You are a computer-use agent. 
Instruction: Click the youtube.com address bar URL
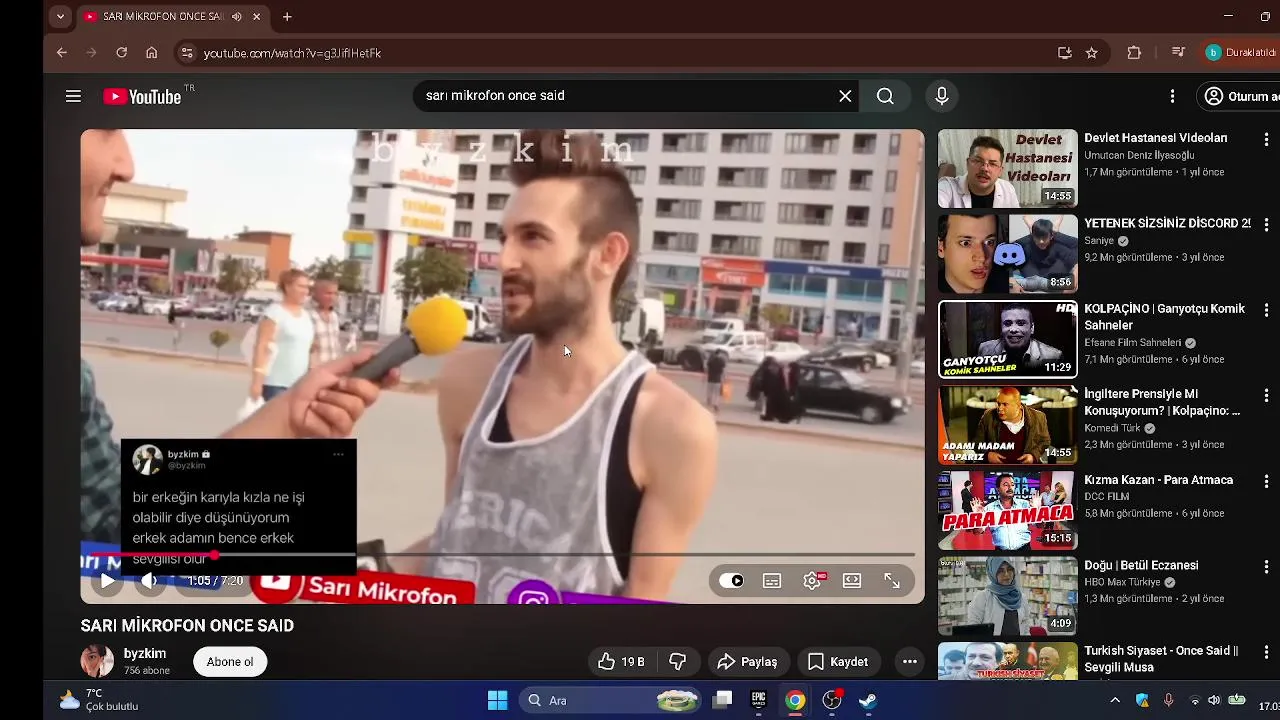click(x=292, y=53)
